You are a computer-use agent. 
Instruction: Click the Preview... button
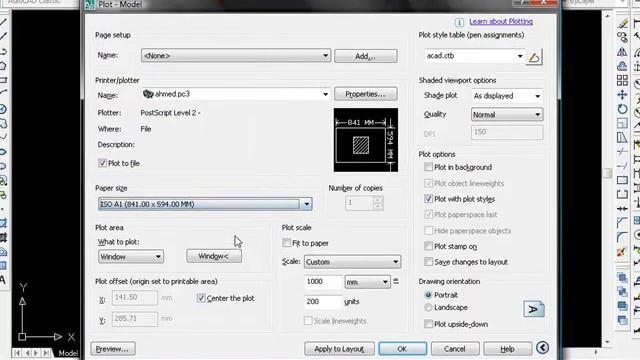[x=113, y=349]
